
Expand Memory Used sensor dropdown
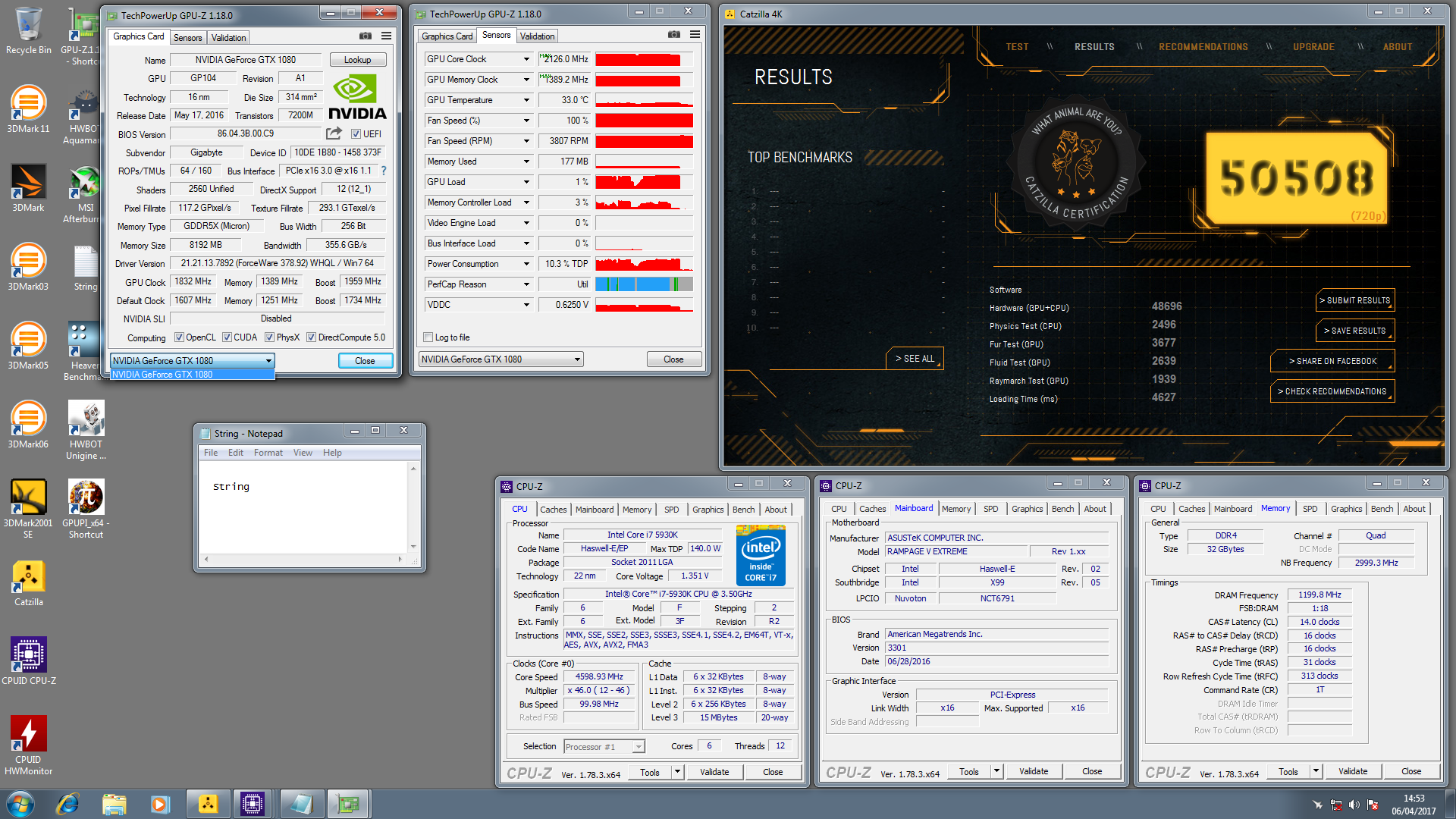coord(526,162)
